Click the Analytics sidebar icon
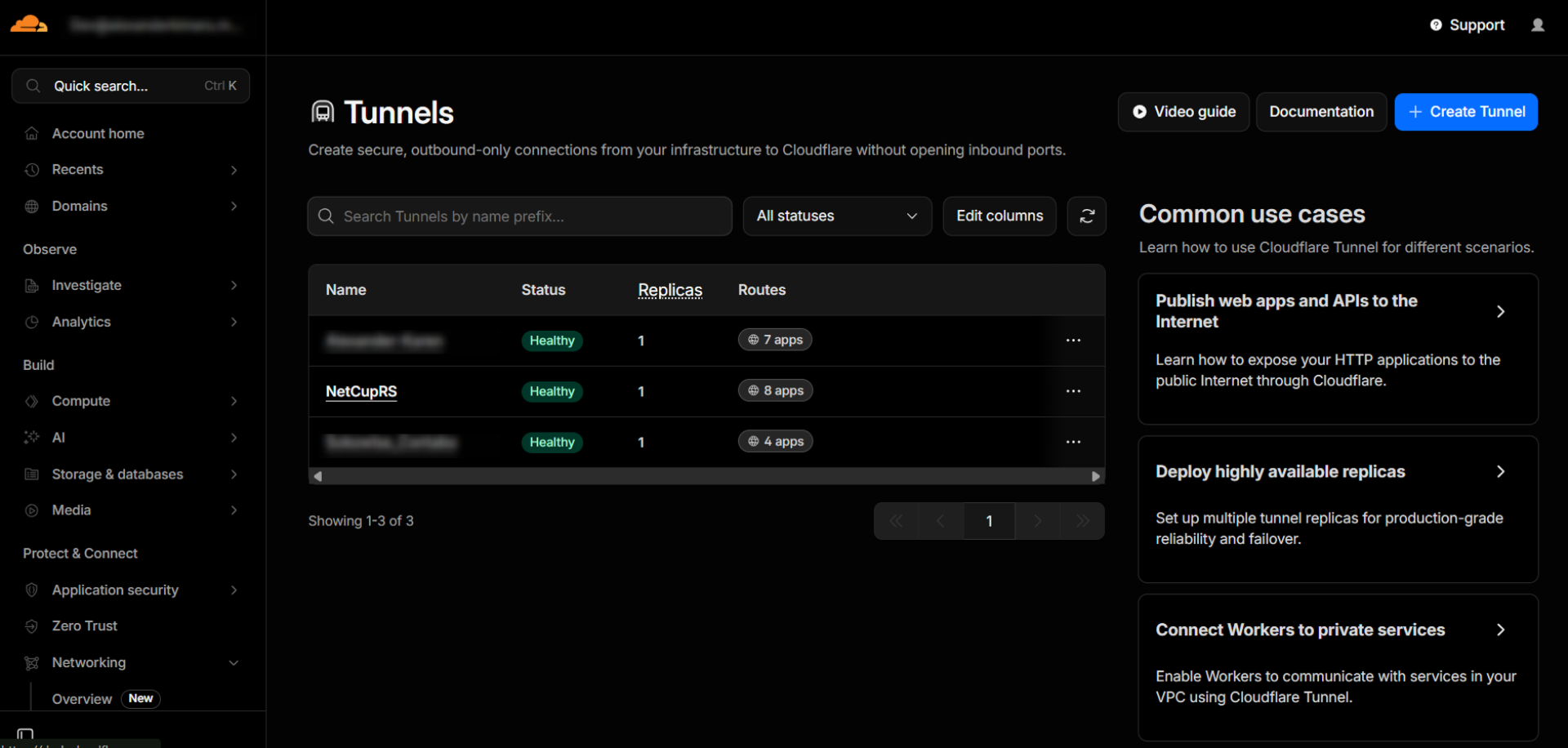 click(x=32, y=322)
